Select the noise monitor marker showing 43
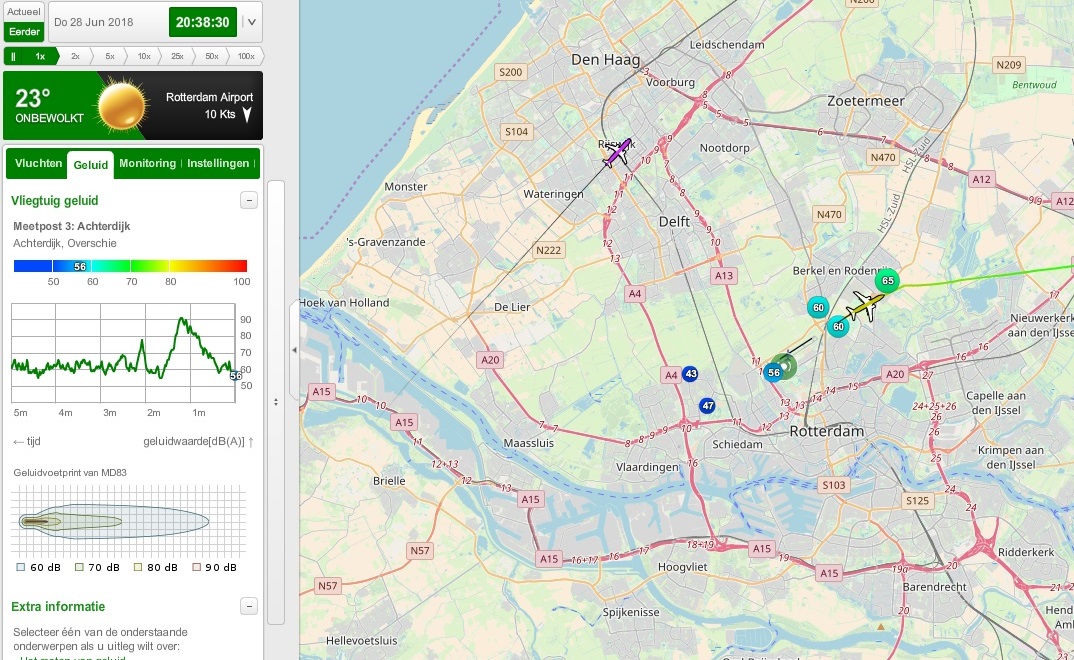 (690, 374)
